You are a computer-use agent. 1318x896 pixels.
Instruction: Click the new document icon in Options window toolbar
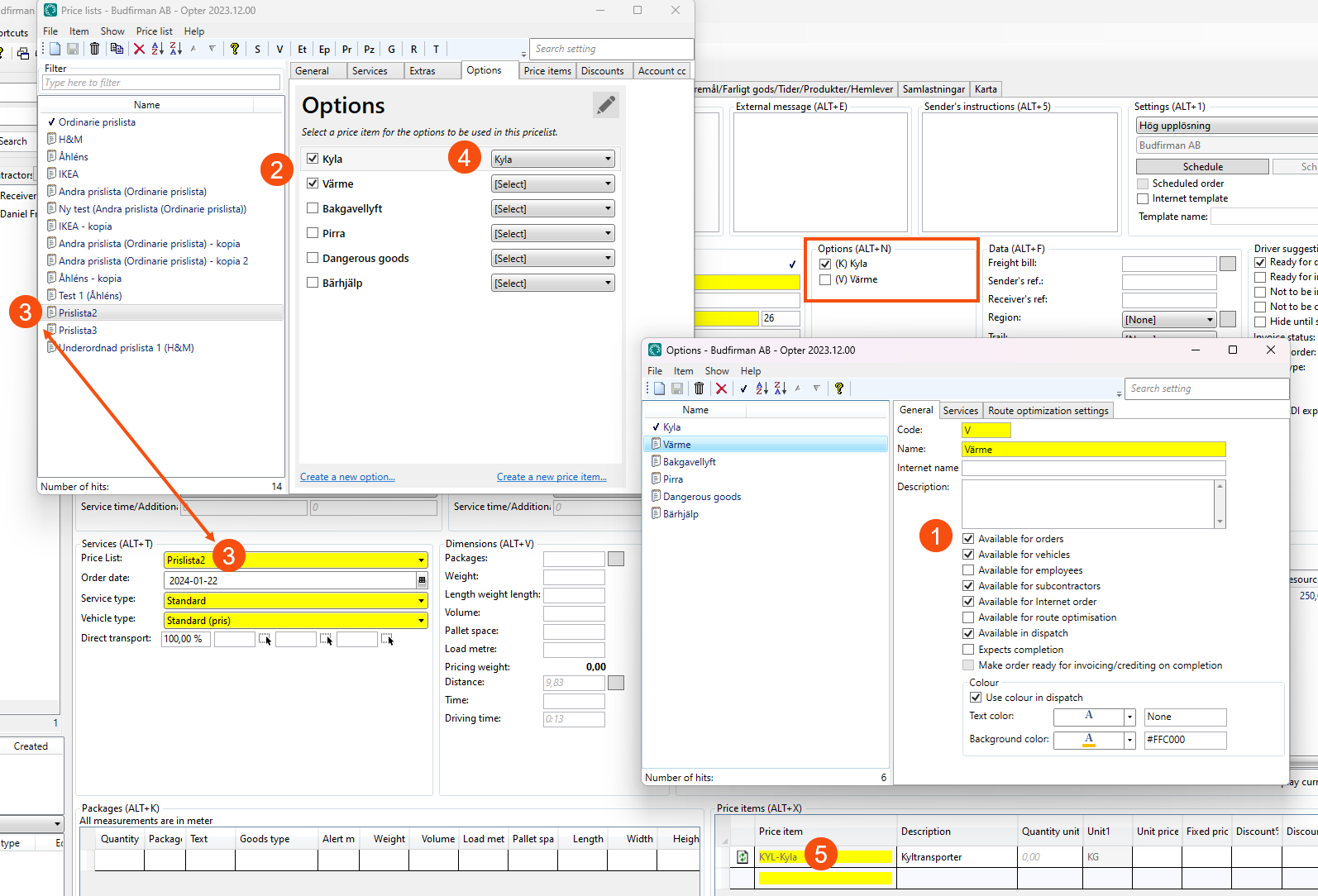(x=659, y=388)
